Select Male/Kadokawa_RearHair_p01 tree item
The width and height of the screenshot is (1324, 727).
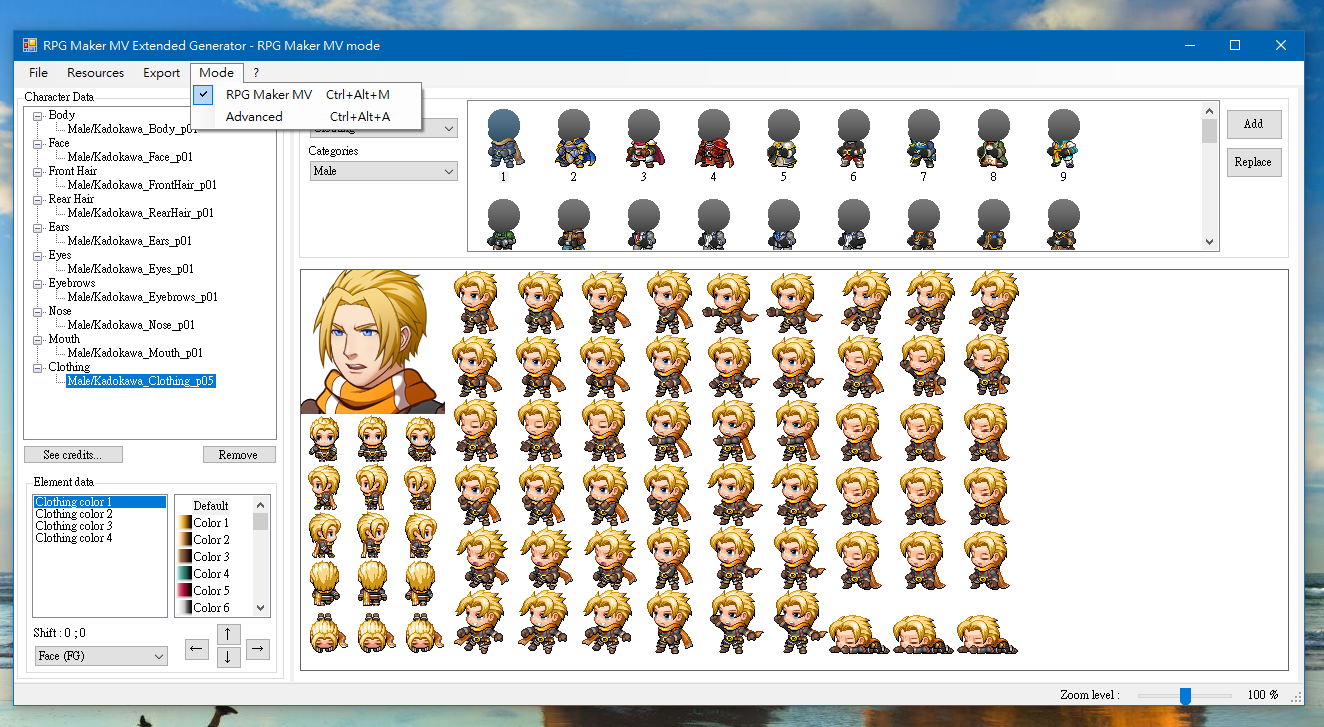[141, 213]
